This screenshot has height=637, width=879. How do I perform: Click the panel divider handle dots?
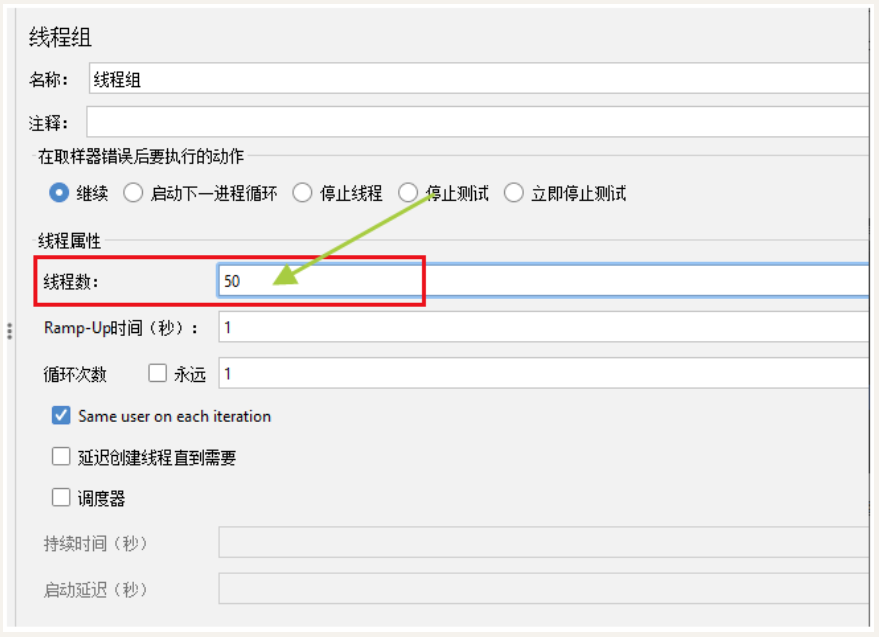(10, 331)
